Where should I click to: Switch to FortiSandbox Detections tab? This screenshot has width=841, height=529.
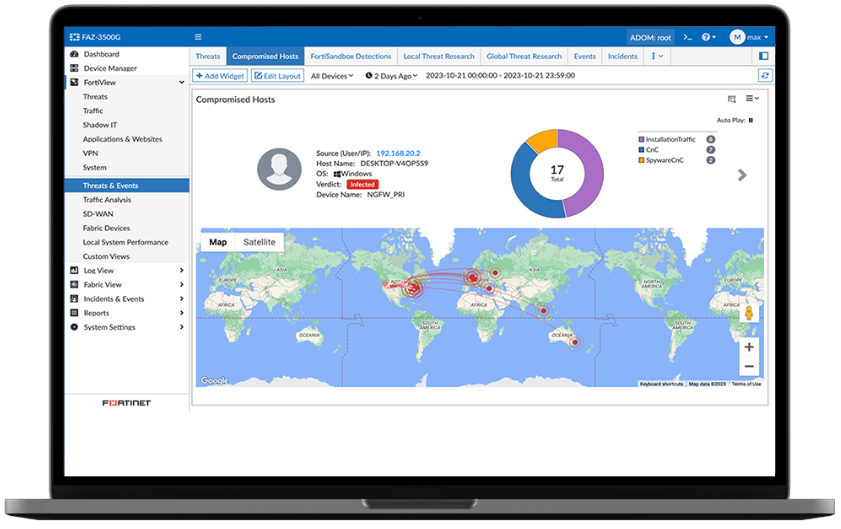coord(350,56)
